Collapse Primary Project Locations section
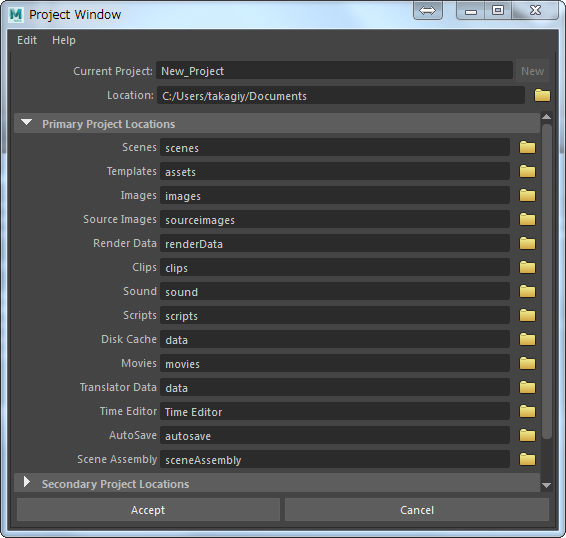Image resolution: width=566 pixels, height=538 pixels. click(x=26, y=123)
